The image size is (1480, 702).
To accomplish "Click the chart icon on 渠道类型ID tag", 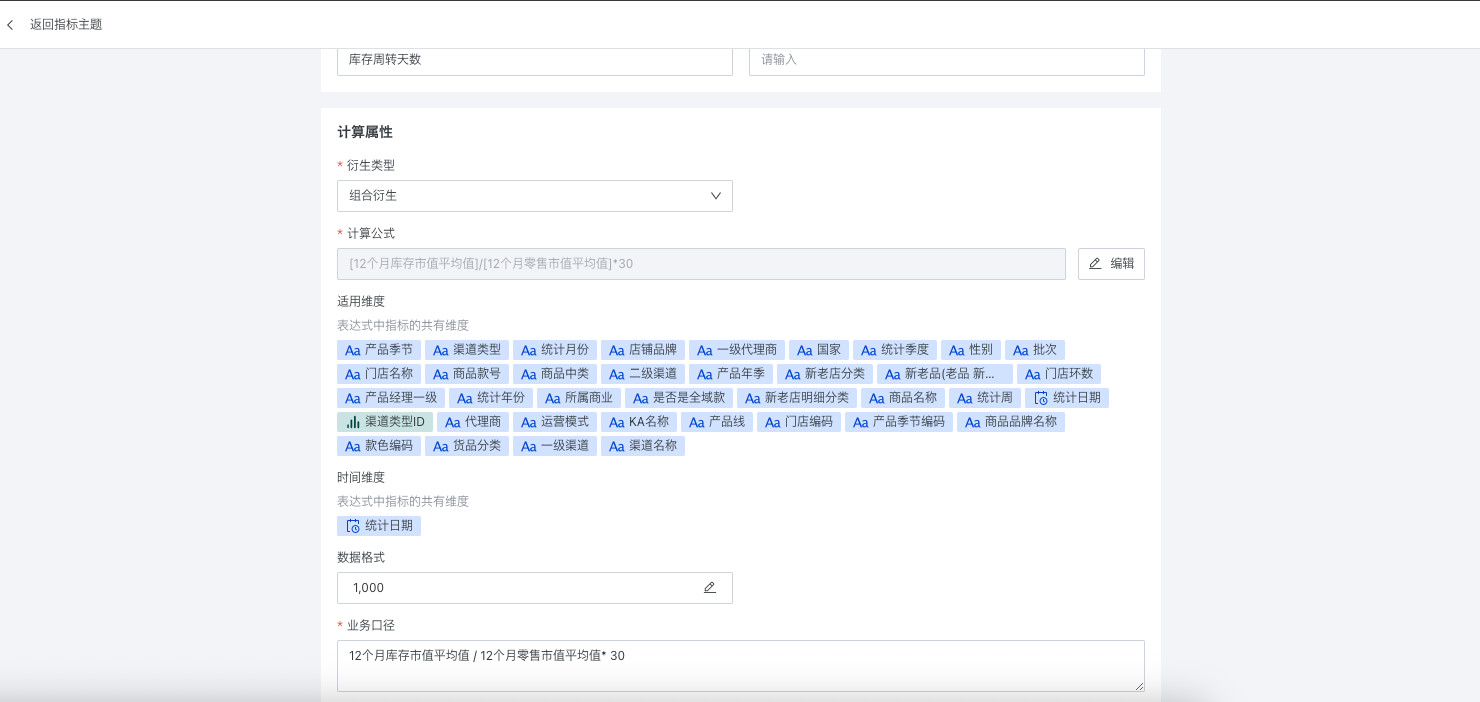I will [353, 422].
